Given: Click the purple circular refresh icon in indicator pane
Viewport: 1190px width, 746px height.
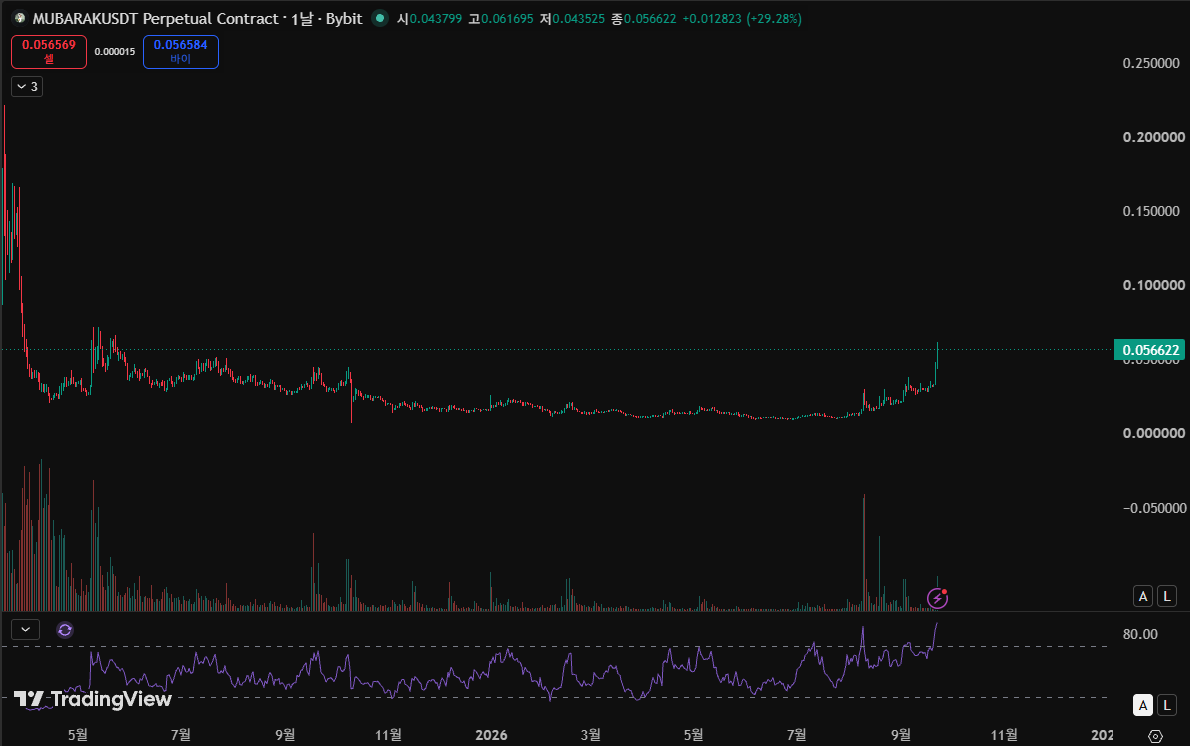Looking at the screenshot, I should coord(65,630).
